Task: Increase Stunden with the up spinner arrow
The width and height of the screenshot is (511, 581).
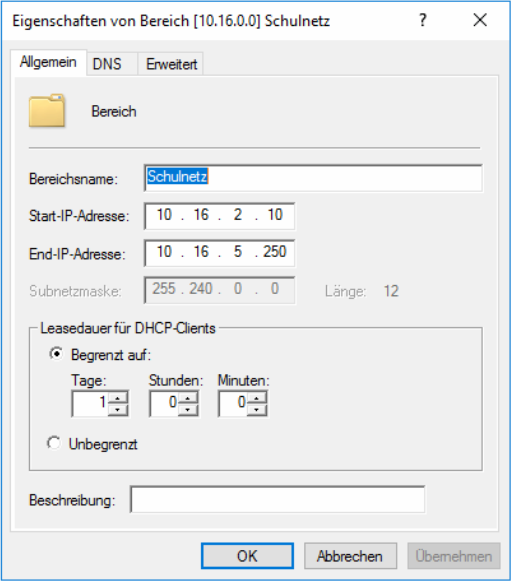Action: coord(188,398)
